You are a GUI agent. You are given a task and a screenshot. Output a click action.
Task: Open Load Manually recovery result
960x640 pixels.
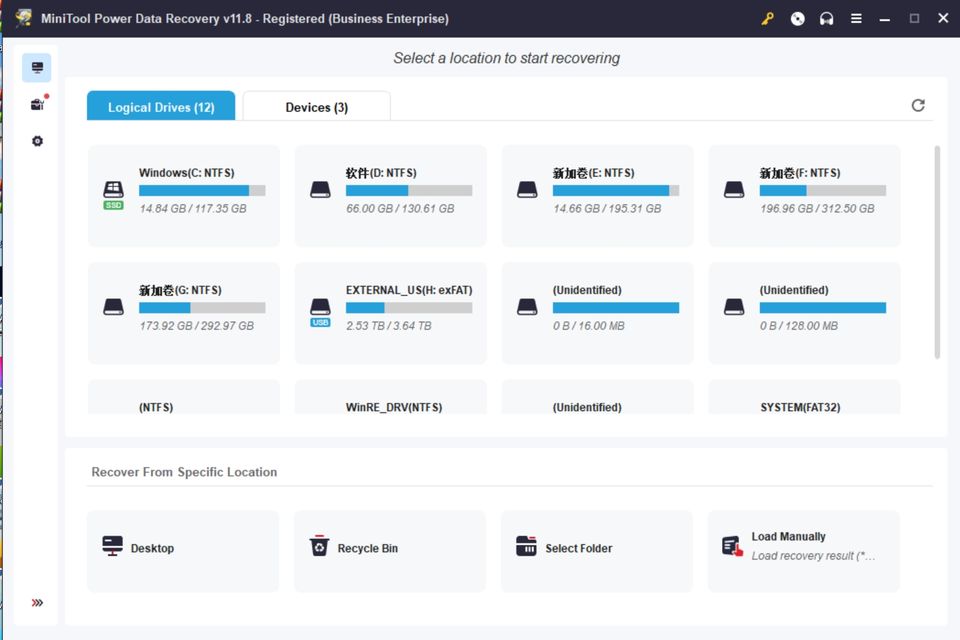click(803, 547)
